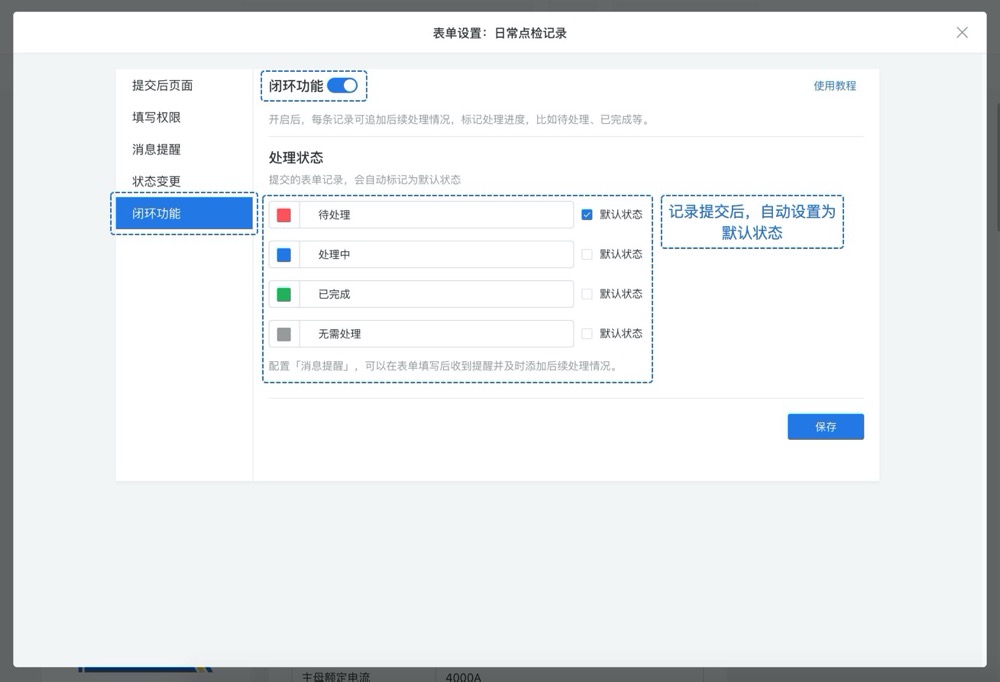Open the 使用教程 tutorial link

coord(834,86)
